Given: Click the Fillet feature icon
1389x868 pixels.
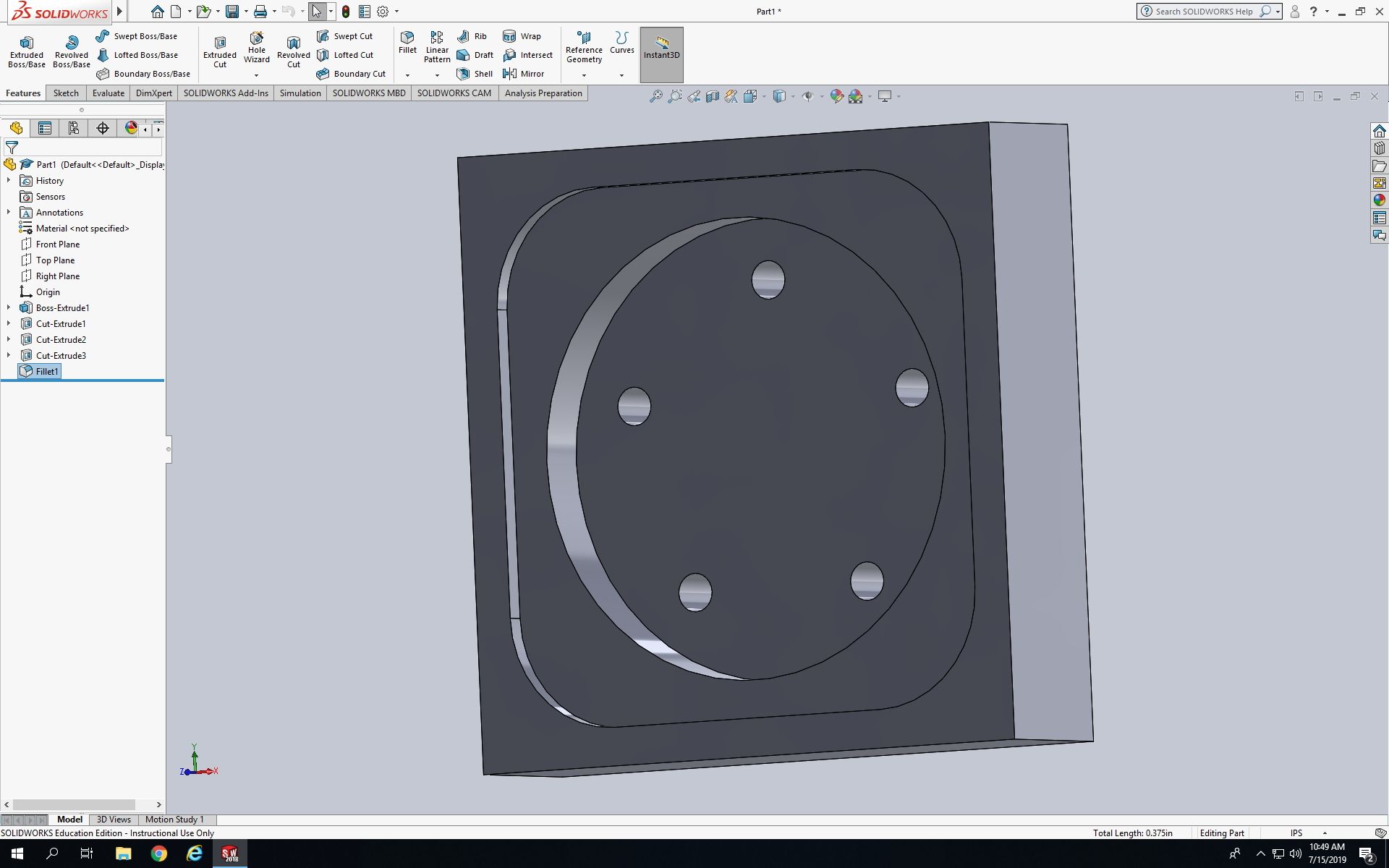Looking at the screenshot, I should pyautogui.click(x=407, y=41).
